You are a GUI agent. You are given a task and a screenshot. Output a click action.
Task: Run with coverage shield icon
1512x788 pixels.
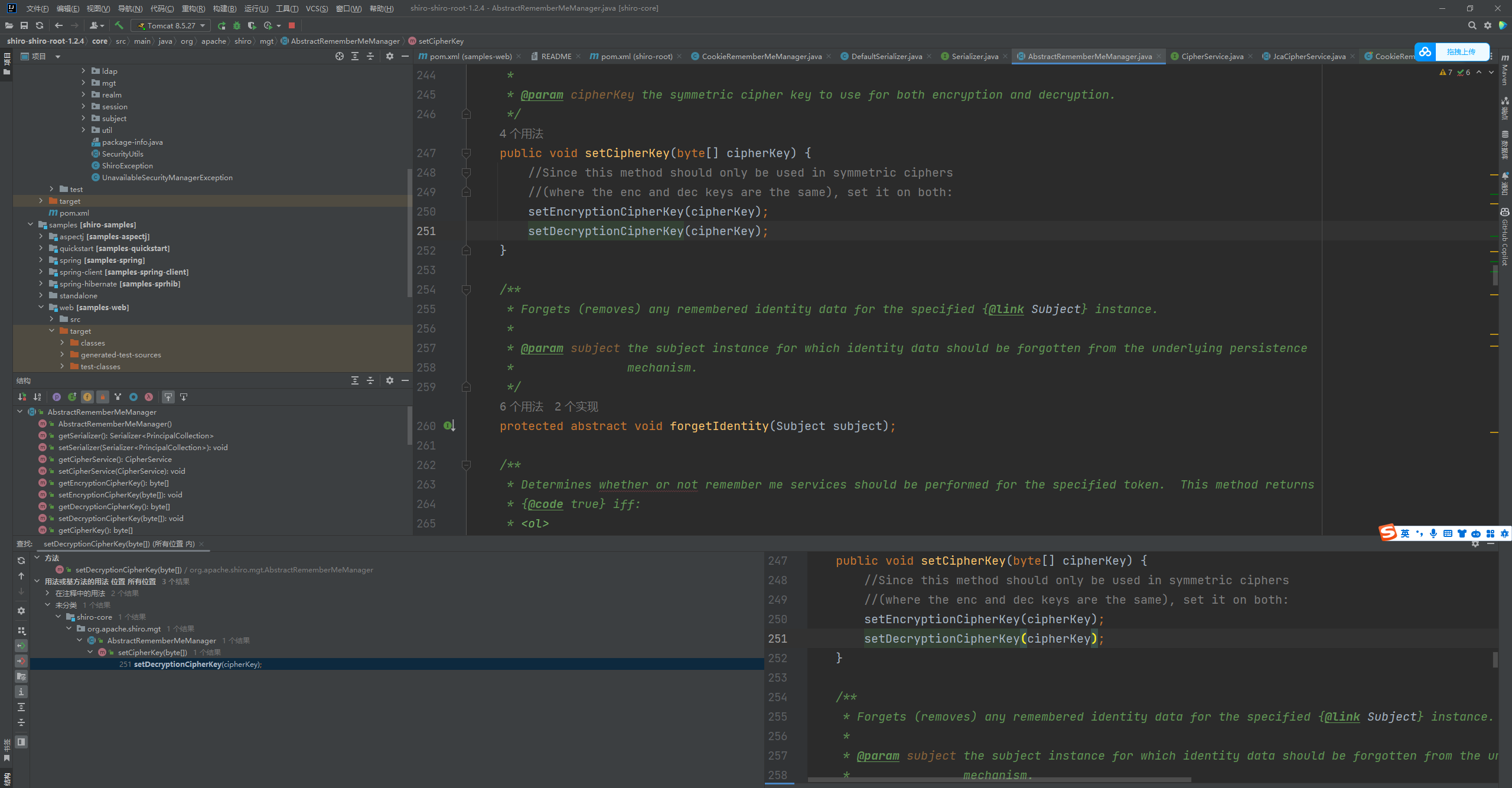pos(252,25)
